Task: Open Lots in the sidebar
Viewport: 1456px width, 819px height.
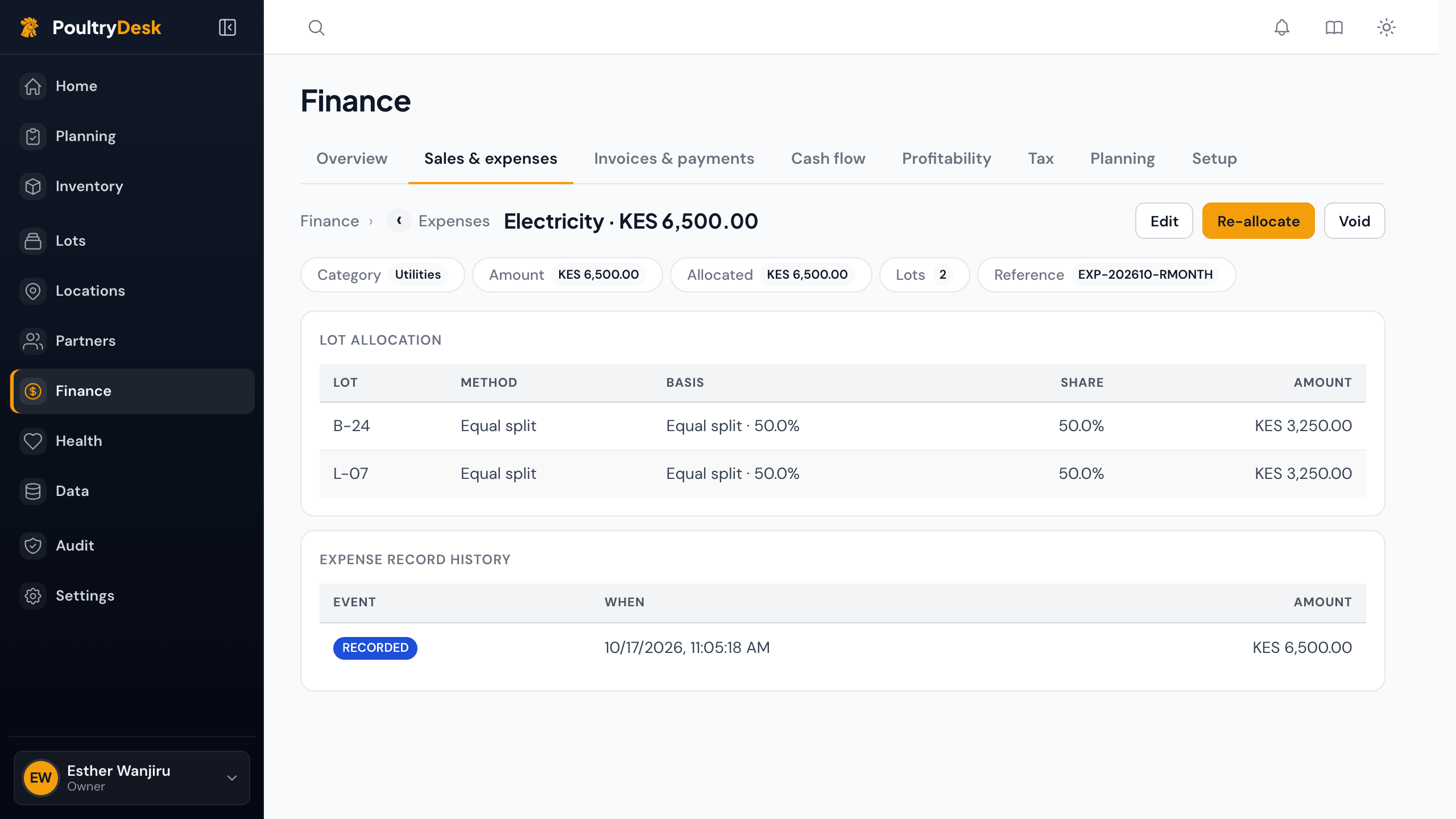Action: pyautogui.click(x=132, y=241)
